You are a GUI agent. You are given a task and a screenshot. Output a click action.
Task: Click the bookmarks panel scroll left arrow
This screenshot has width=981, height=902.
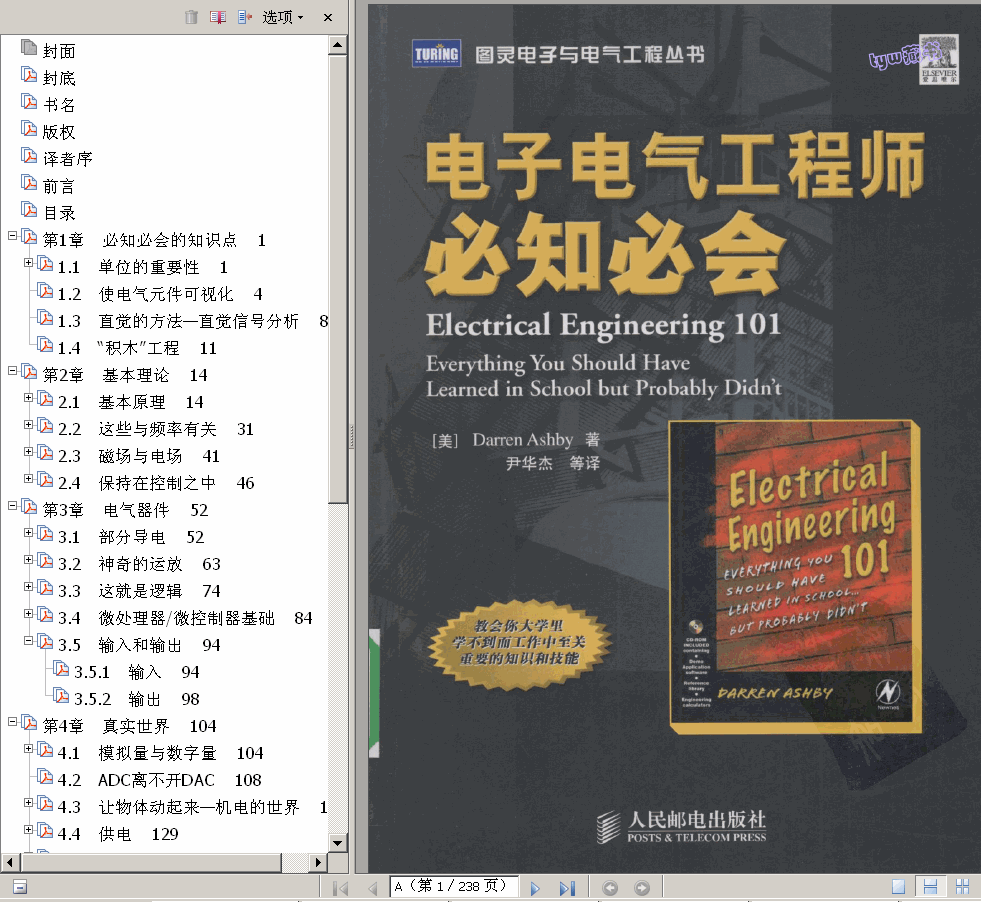[9, 863]
